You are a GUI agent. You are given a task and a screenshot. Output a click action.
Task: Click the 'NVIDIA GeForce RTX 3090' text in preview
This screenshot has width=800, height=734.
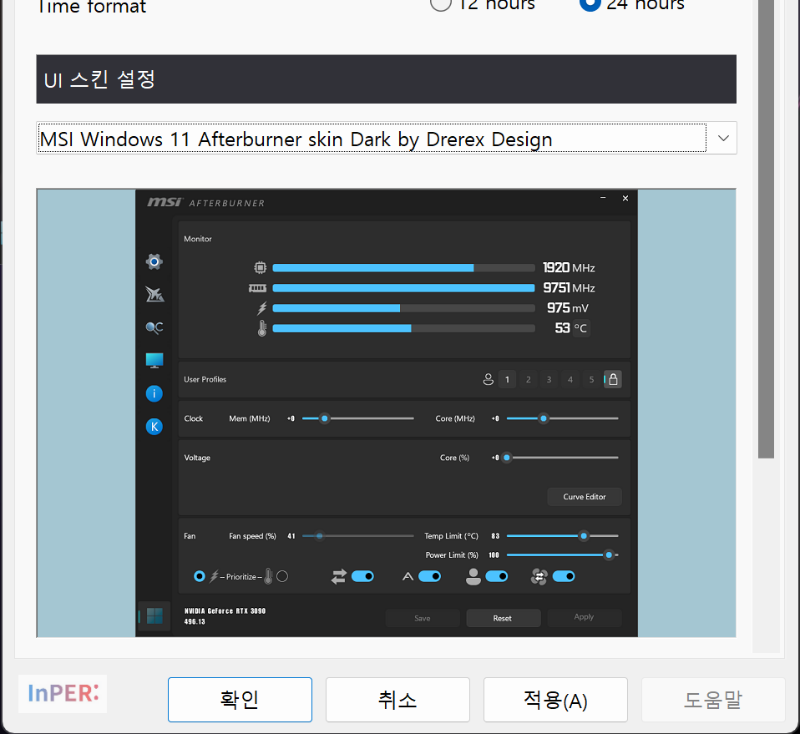click(x=225, y=611)
